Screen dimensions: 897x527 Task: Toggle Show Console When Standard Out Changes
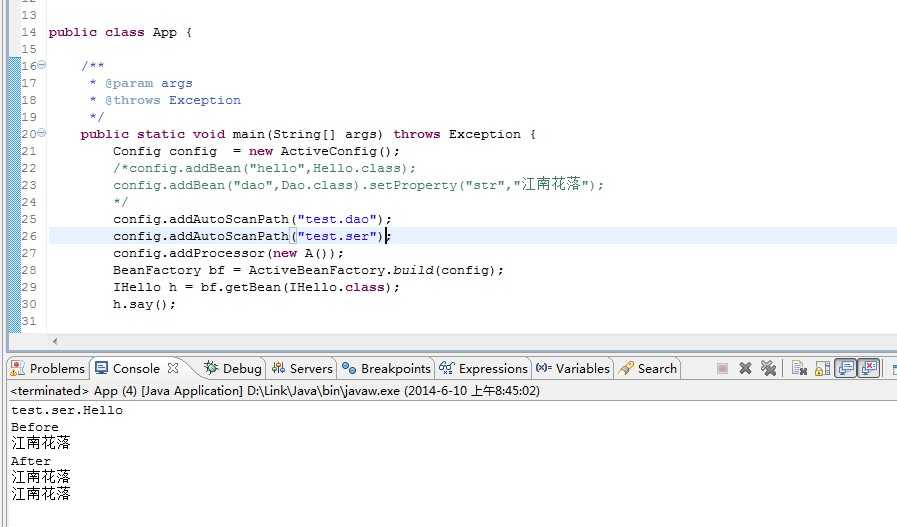[x=846, y=368]
